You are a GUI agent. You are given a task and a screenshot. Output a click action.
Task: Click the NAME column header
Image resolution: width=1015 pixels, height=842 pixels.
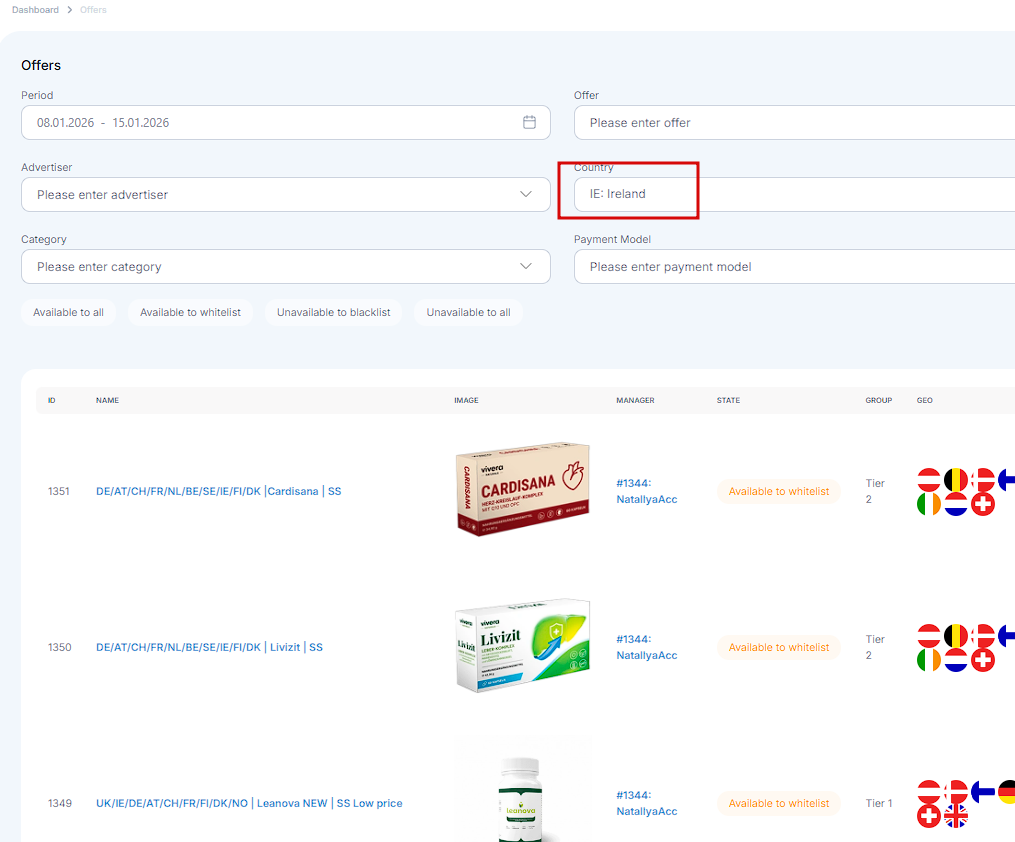107,401
